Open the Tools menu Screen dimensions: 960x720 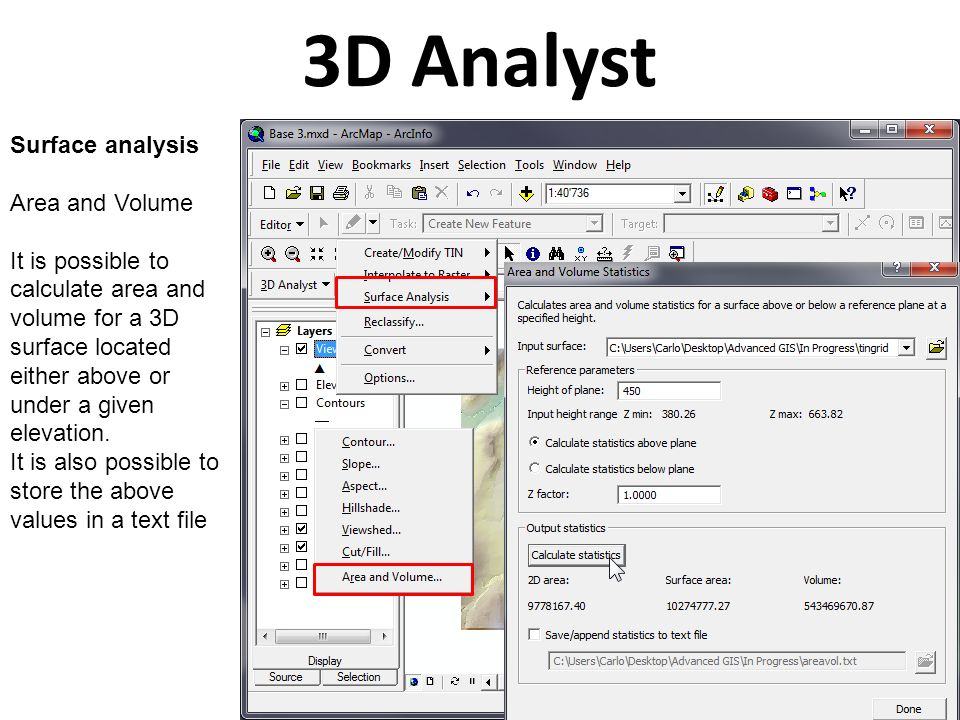click(x=529, y=165)
